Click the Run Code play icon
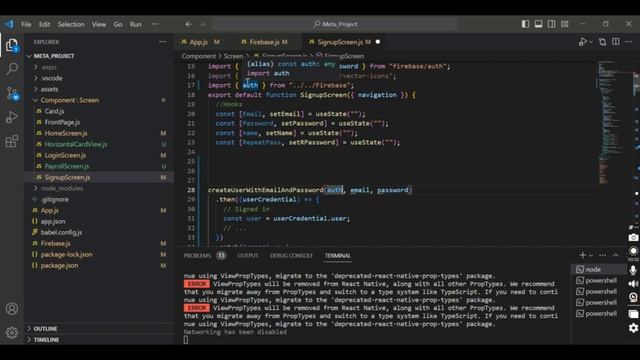 click(582, 42)
